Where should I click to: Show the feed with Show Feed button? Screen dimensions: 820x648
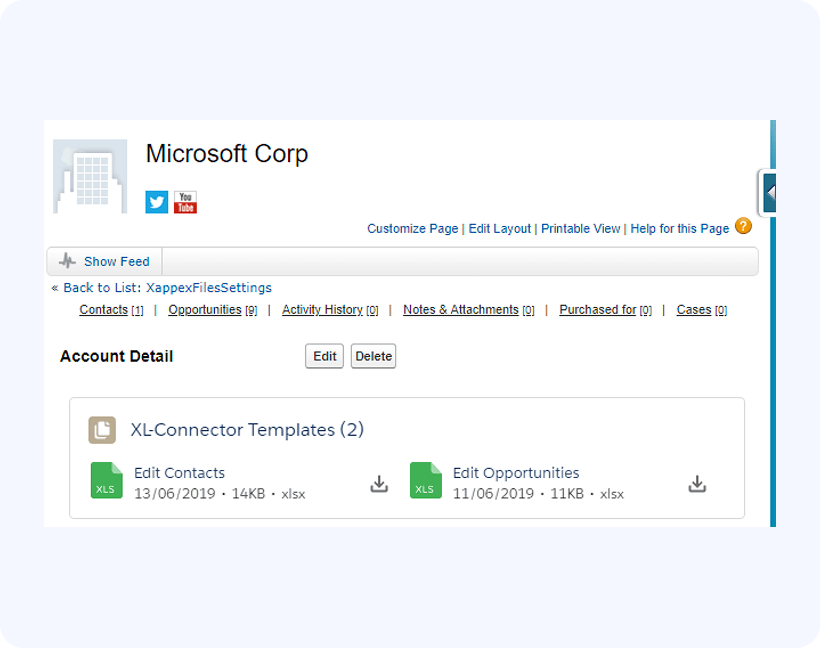click(116, 262)
